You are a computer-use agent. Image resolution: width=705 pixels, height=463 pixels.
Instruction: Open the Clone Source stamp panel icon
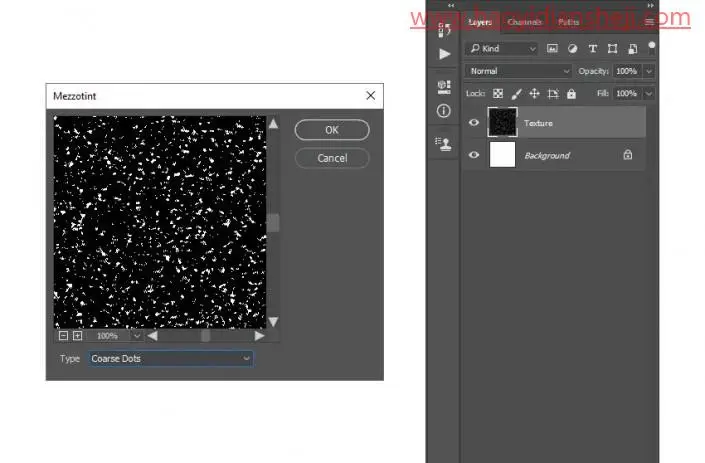[x=444, y=144]
